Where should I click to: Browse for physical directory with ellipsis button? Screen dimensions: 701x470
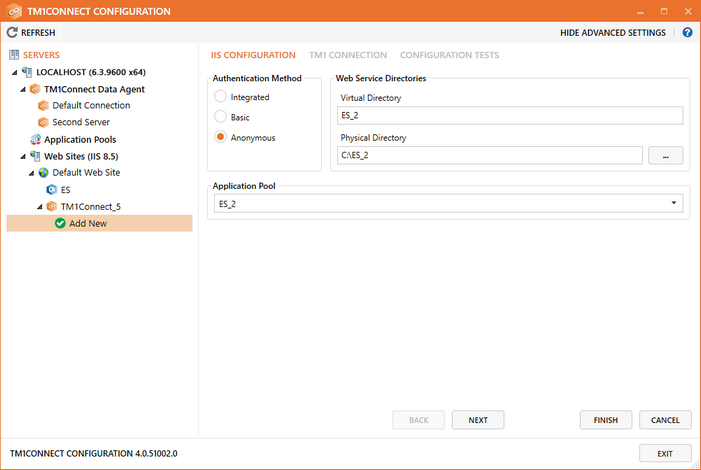pyautogui.click(x=665, y=156)
